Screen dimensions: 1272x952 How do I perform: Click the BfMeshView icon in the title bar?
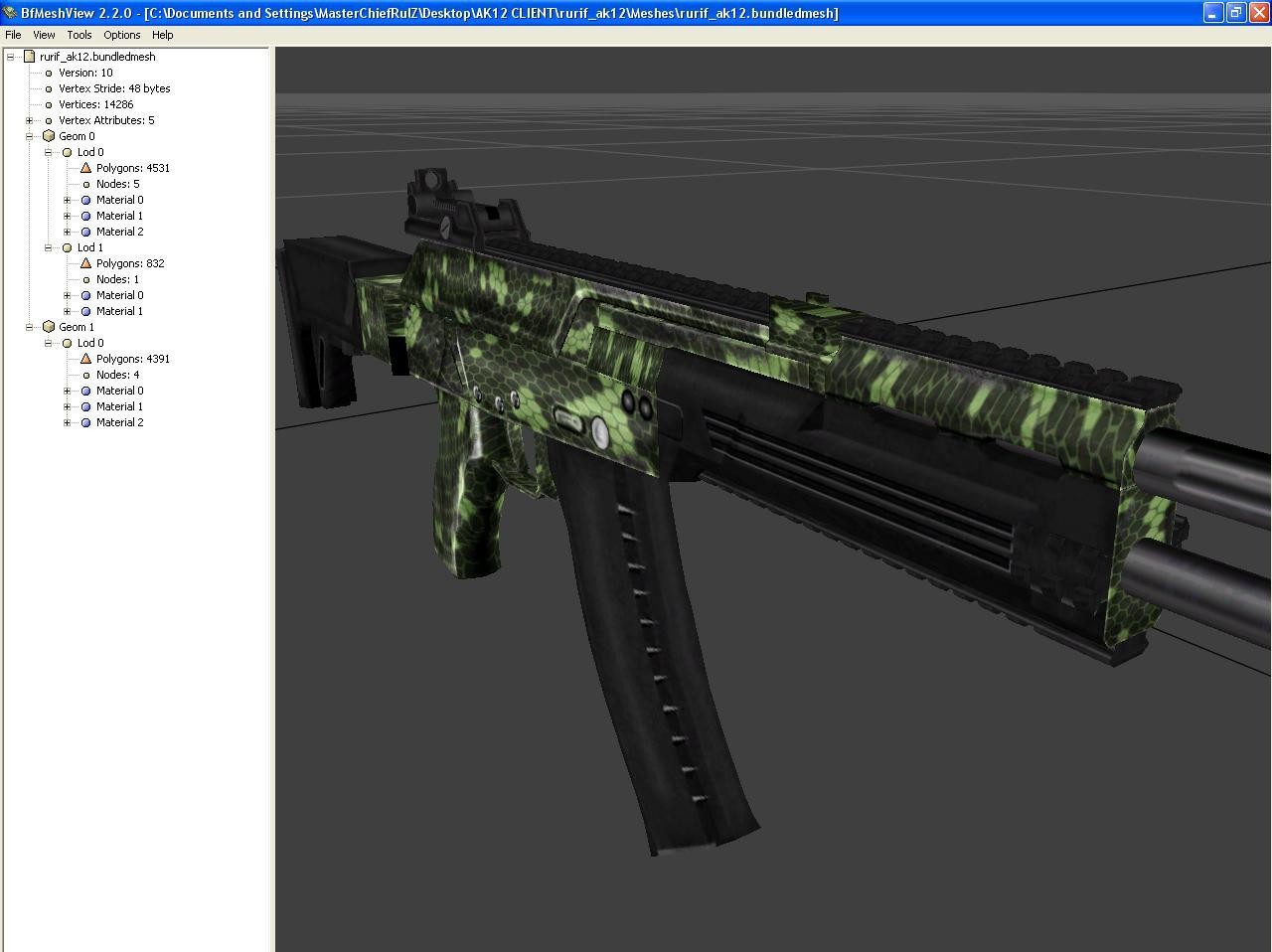coord(10,13)
